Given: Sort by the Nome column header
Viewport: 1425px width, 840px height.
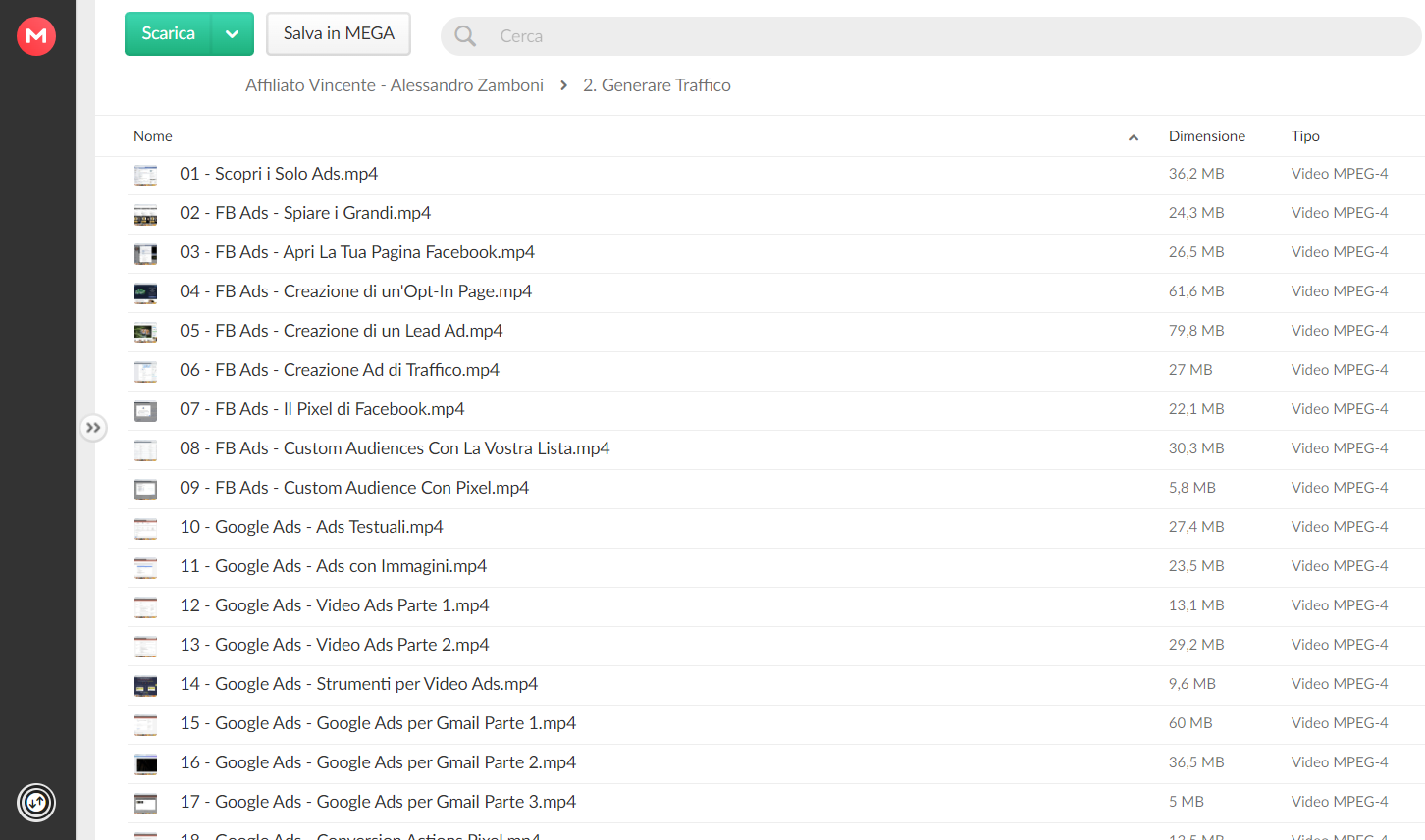Looking at the screenshot, I should (x=153, y=136).
